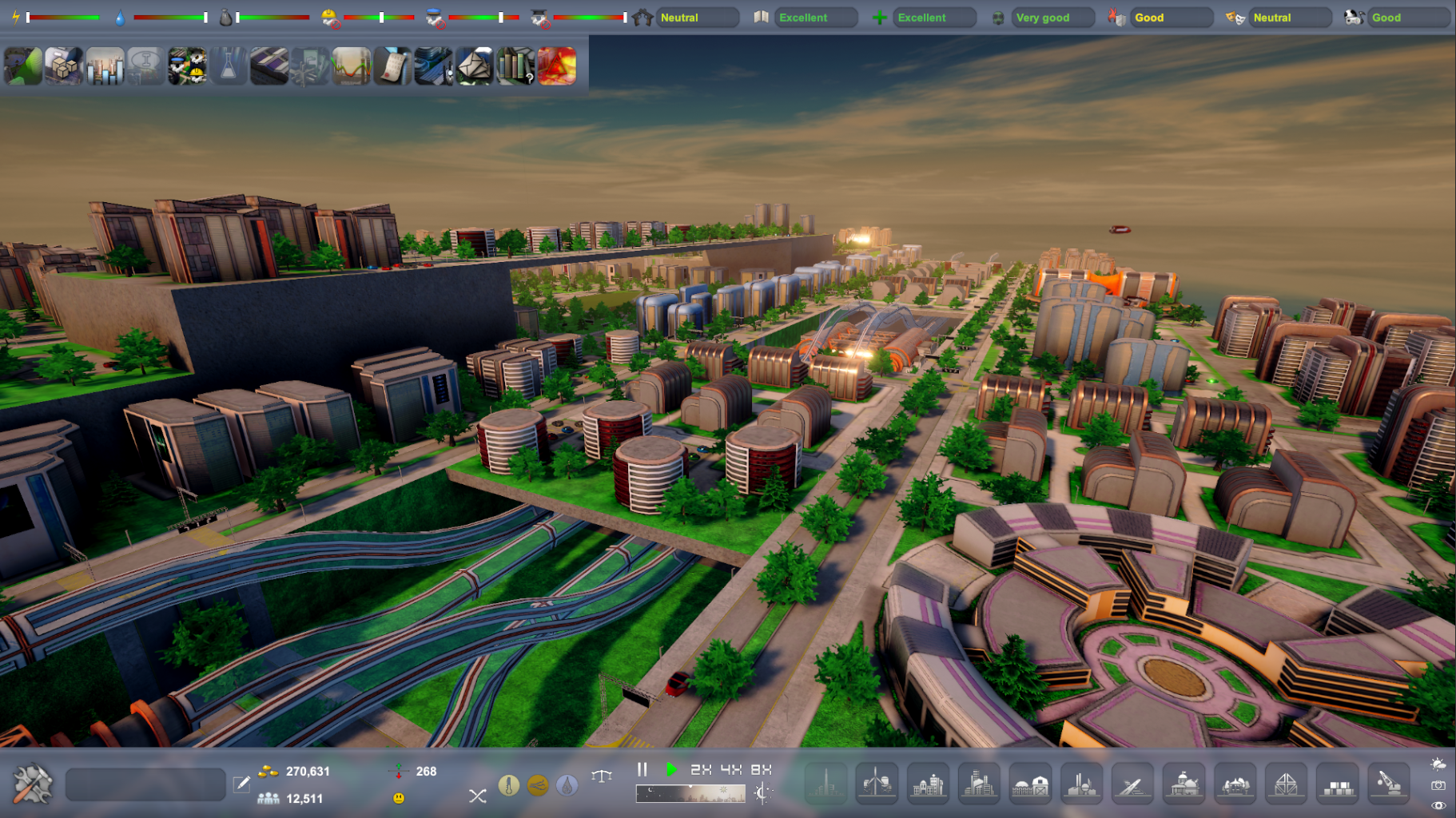Open the help books icon
This screenshot has width=1456, height=818.
pos(515,66)
